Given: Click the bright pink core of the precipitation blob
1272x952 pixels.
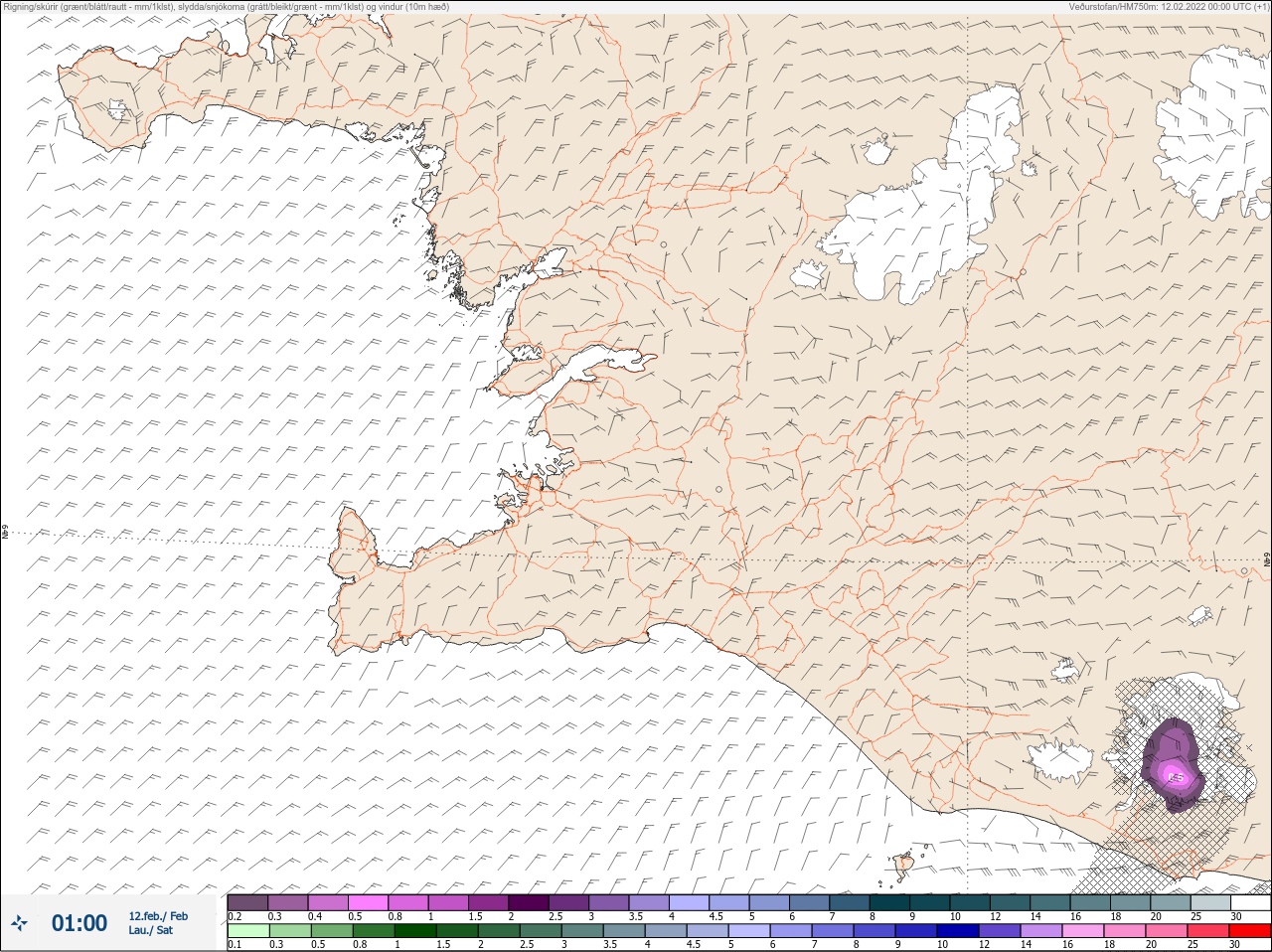Looking at the screenshot, I should (1177, 777).
